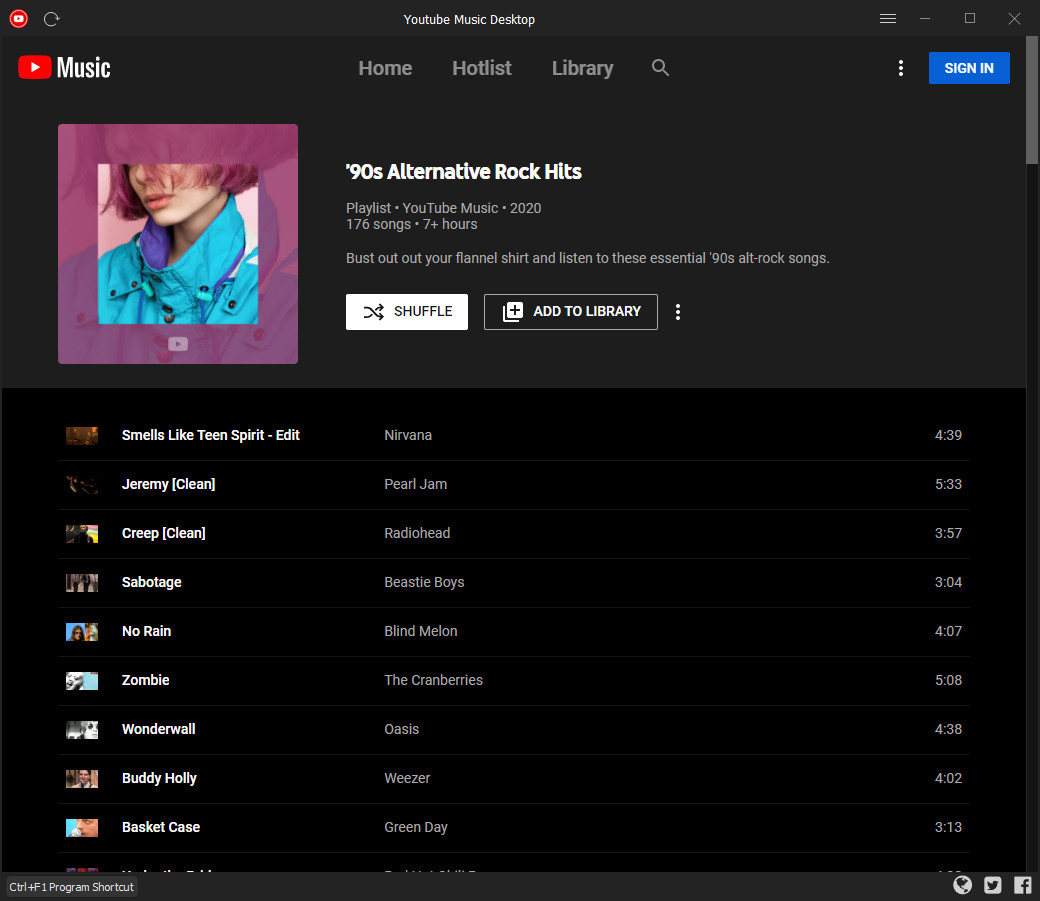Click the '90s Alternative Rock Hits playlist cover art
This screenshot has width=1040, height=901.
(178, 244)
